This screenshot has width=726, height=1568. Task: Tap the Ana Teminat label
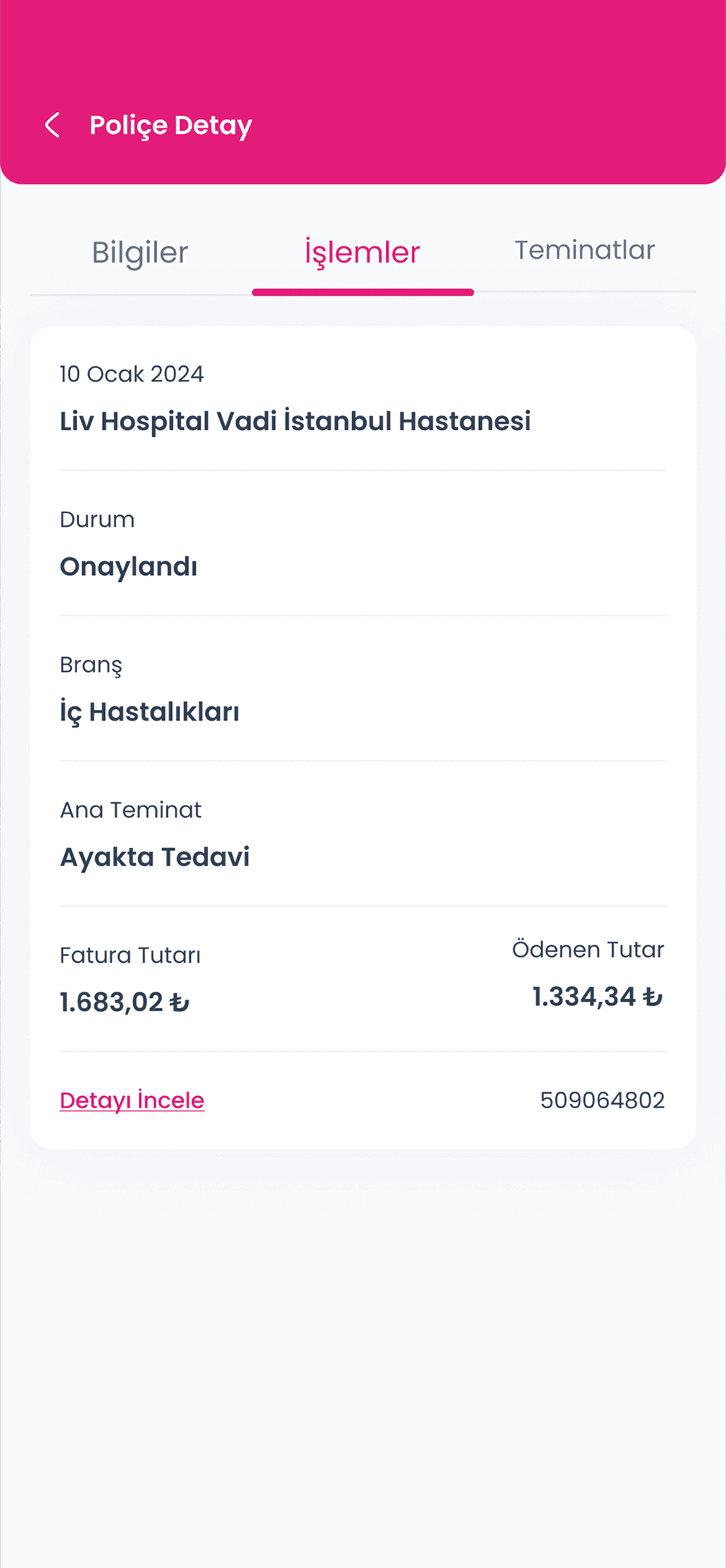tap(130, 810)
